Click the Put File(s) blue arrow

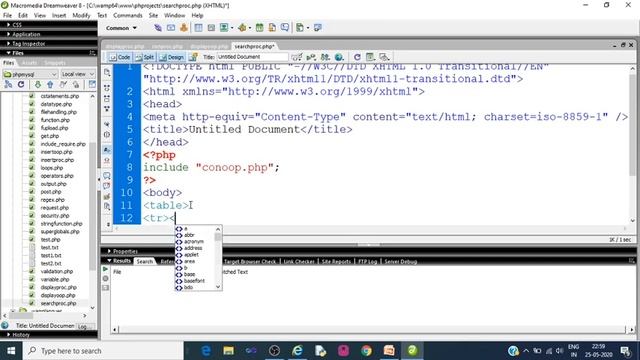(50, 84)
